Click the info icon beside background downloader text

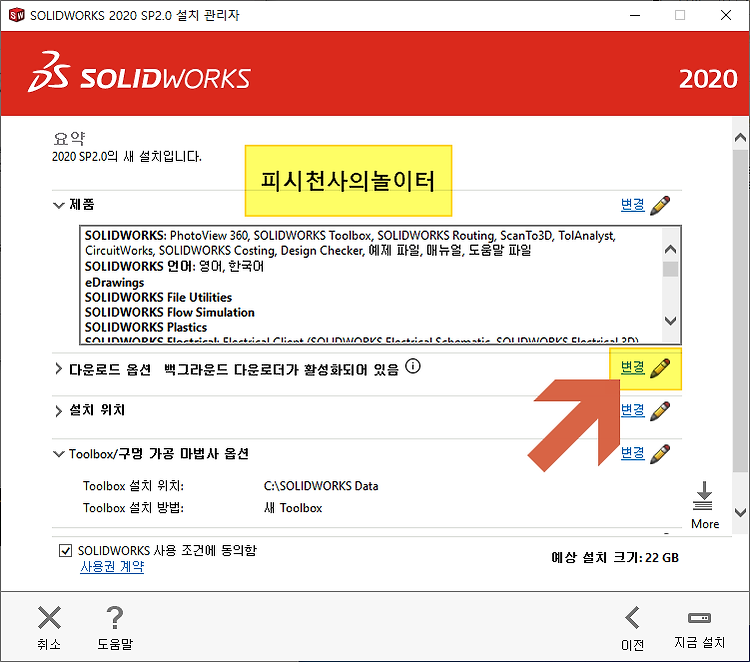pos(413,366)
